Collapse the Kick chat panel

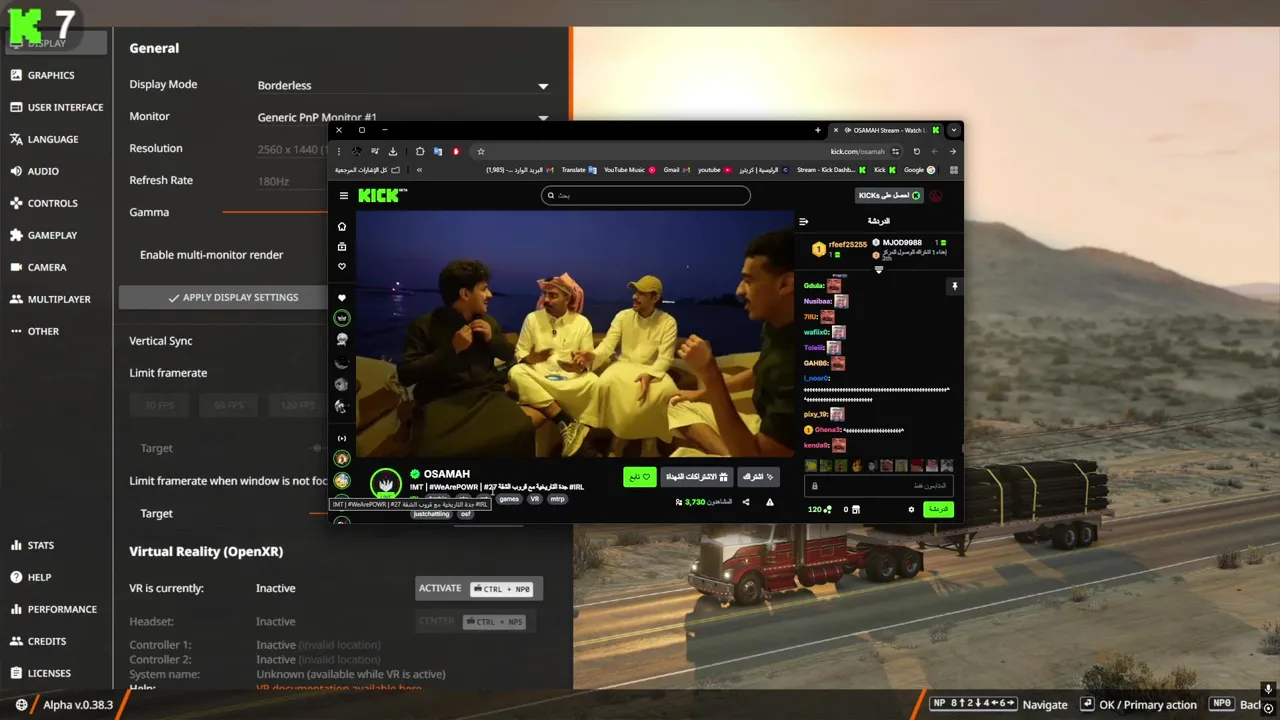803,221
